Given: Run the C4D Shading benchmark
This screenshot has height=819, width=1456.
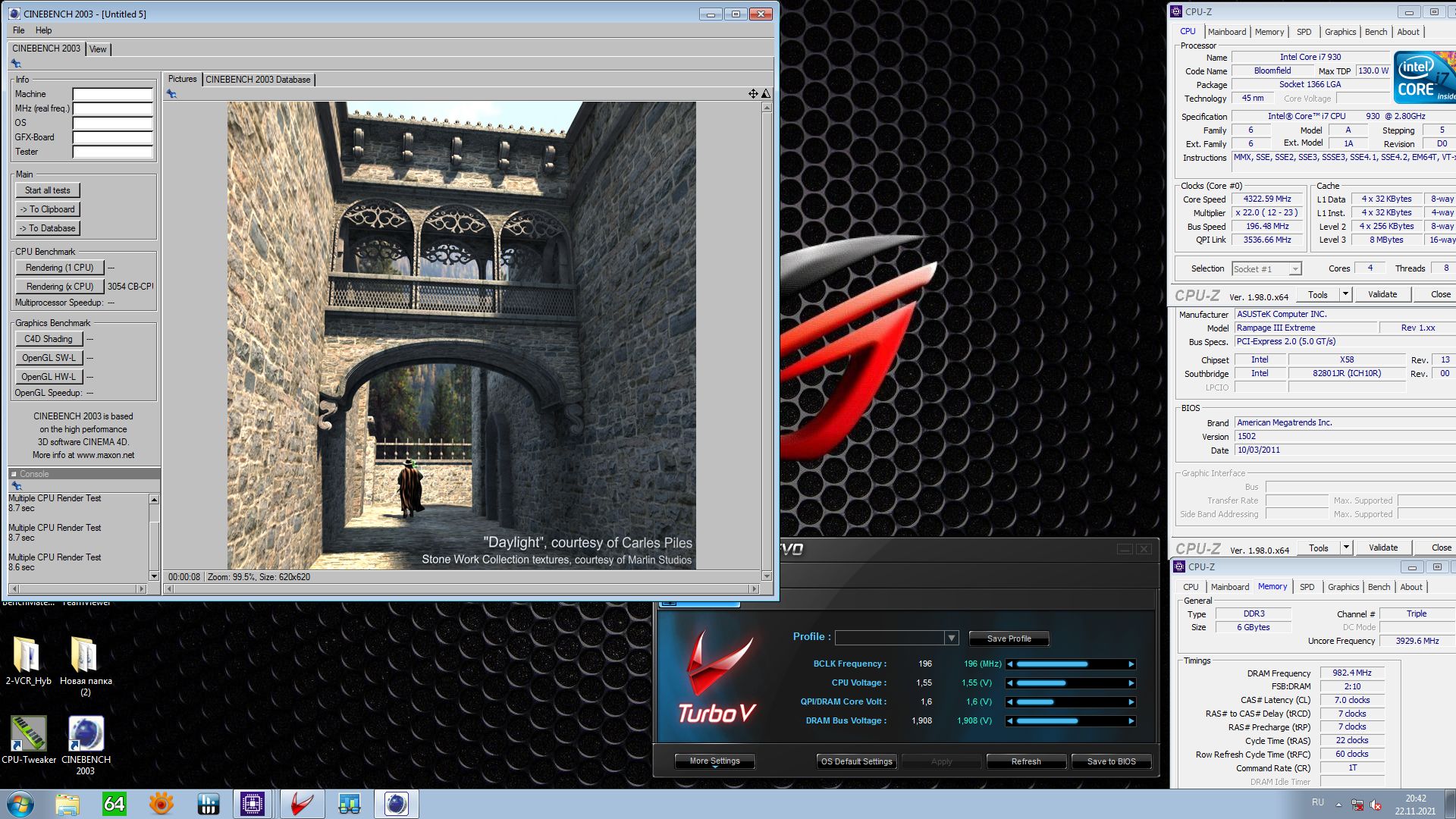Looking at the screenshot, I should 48,339.
